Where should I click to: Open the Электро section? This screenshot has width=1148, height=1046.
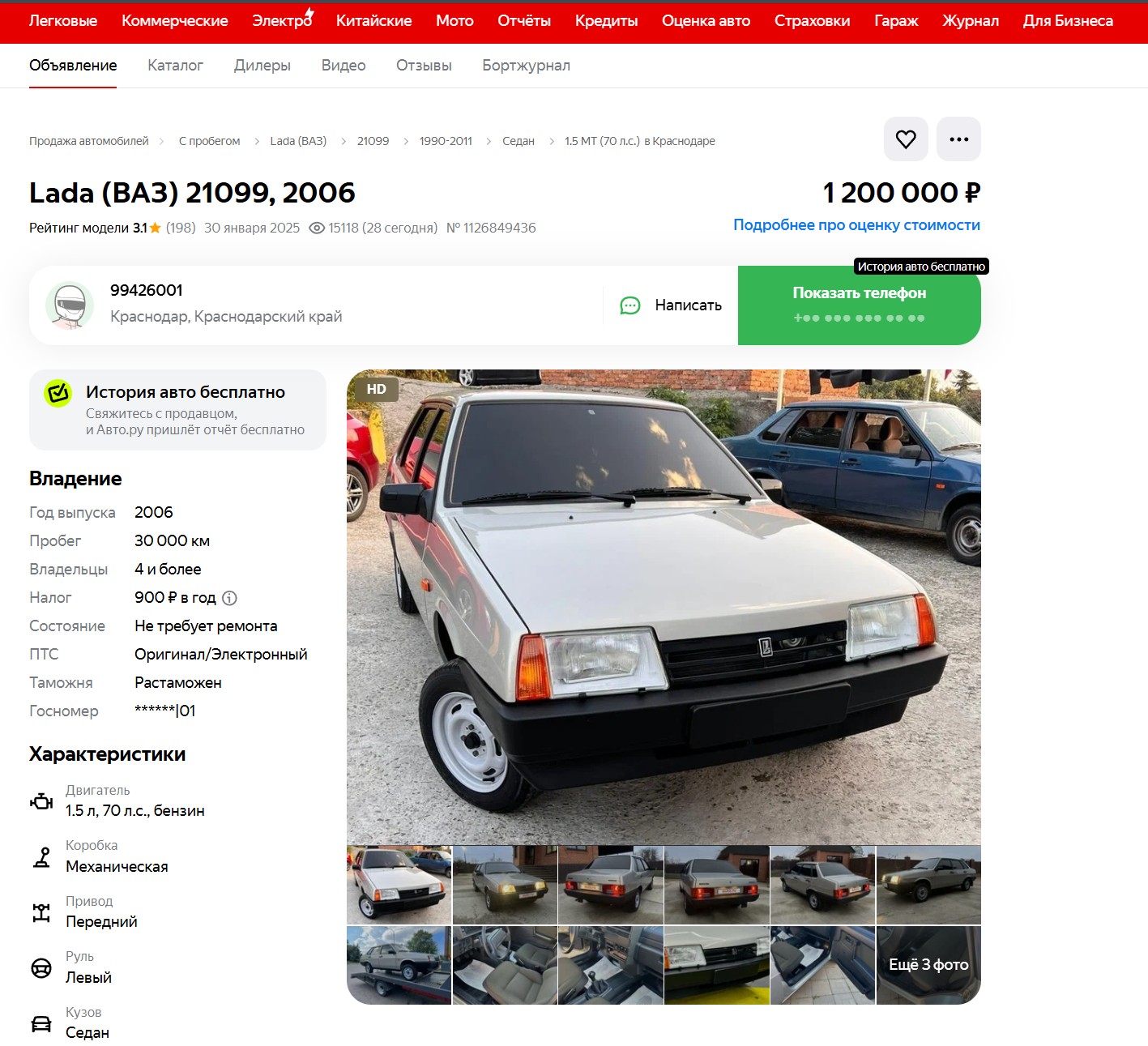click(x=283, y=20)
